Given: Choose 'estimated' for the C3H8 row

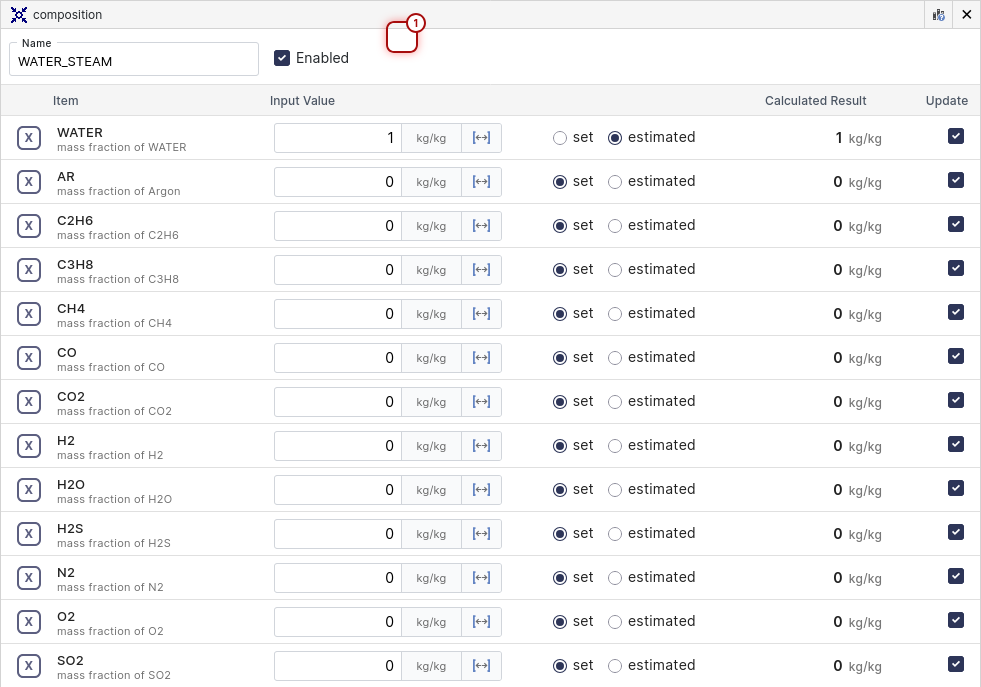Looking at the screenshot, I should [x=615, y=270].
